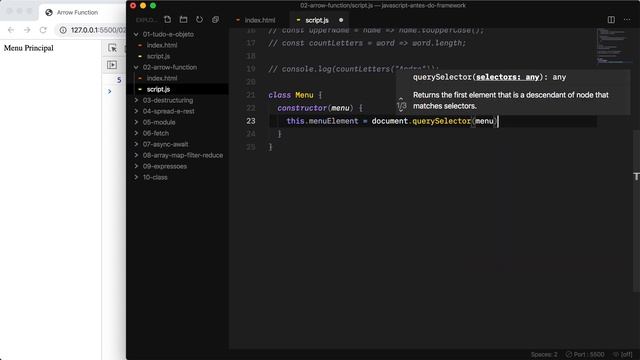Open index.html under 02-arrow-function
Image resolution: width=640 pixels, height=360 pixels.
click(x=162, y=78)
